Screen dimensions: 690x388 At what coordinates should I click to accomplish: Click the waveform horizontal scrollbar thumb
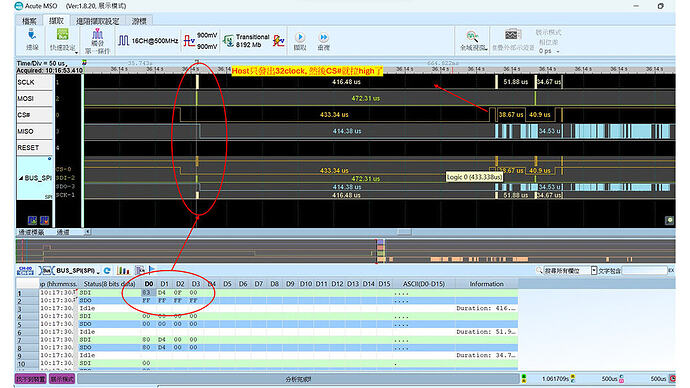pyautogui.click(x=404, y=232)
